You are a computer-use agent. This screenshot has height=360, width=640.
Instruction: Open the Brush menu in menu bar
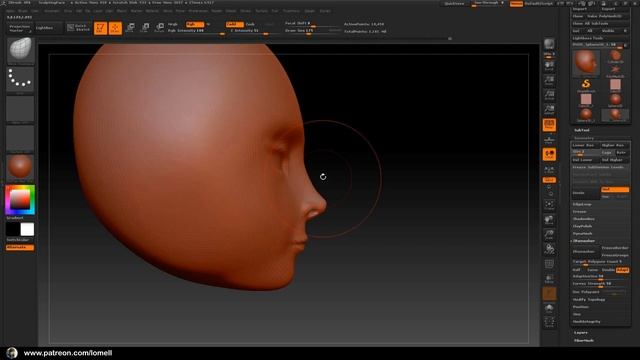click(x=22, y=11)
